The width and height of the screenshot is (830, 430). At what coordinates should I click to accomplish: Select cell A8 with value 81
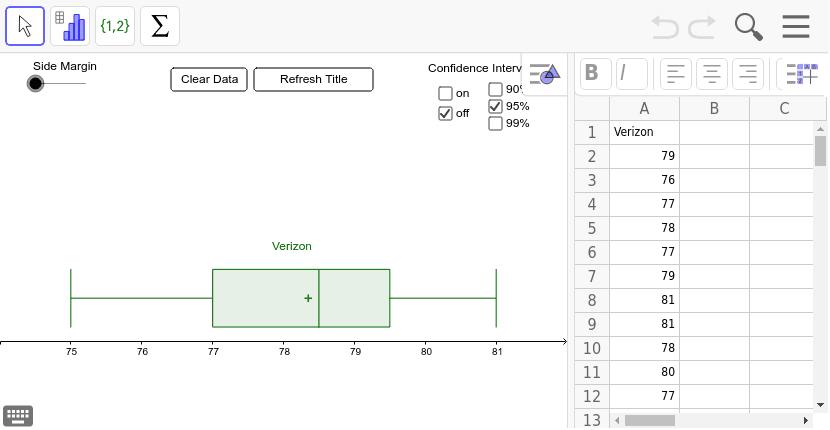[x=644, y=300]
